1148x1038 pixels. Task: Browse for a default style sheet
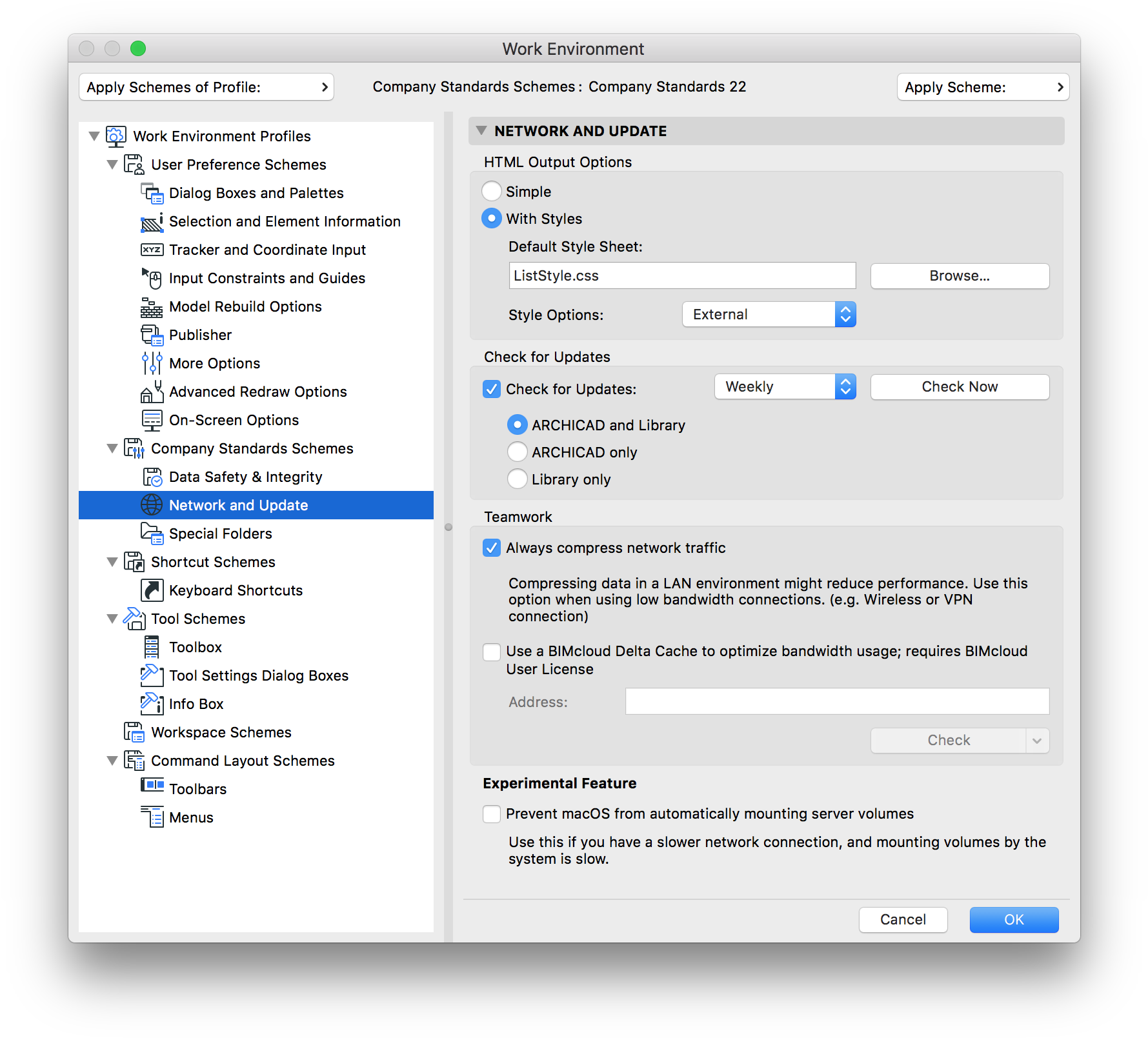click(960, 275)
